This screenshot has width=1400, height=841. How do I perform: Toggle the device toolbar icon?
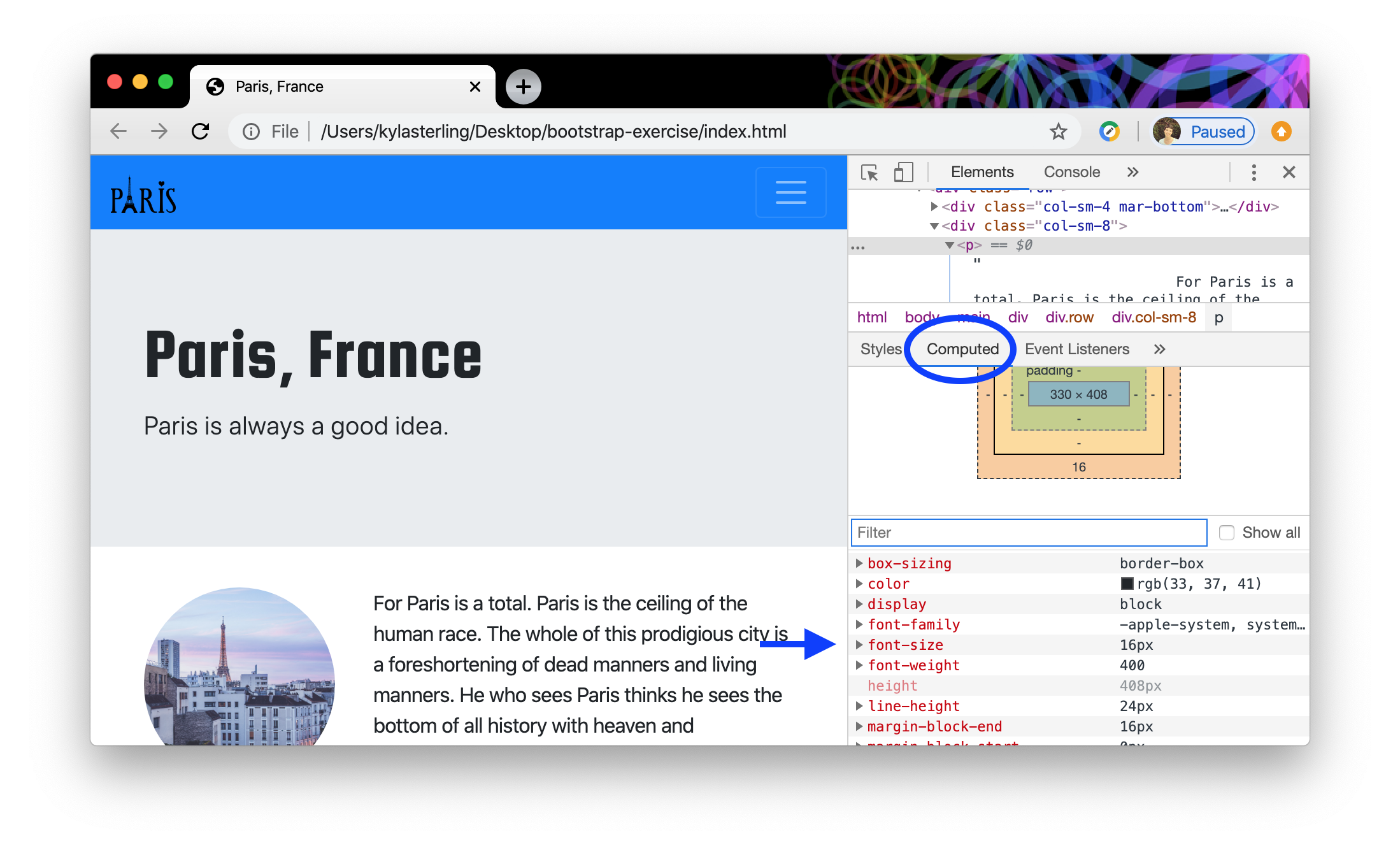click(903, 172)
